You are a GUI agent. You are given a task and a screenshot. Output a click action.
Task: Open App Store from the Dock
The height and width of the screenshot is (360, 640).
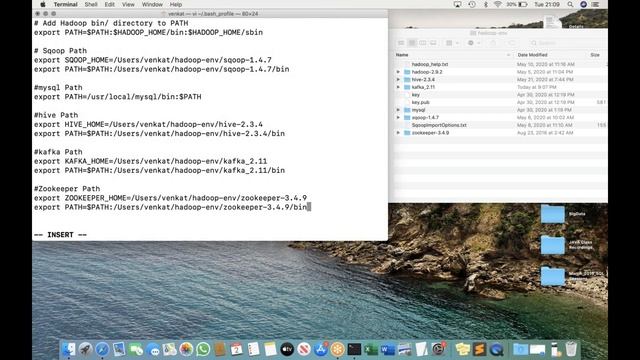point(321,349)
